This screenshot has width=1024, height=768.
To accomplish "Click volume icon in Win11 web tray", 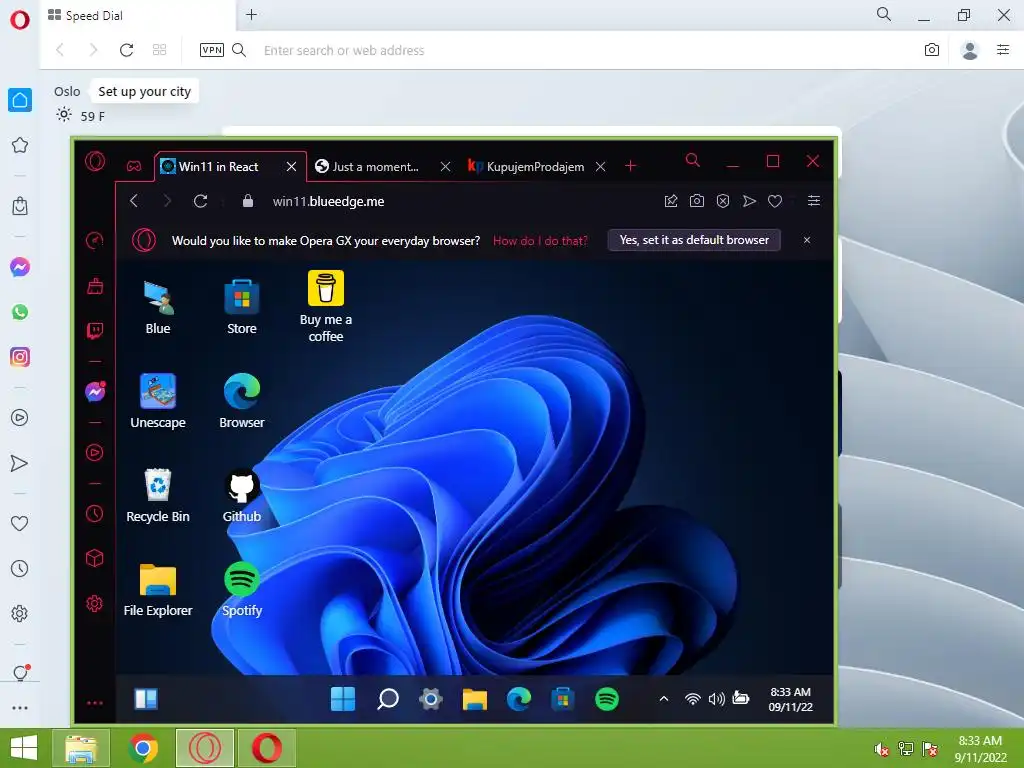I will [716, 699].
